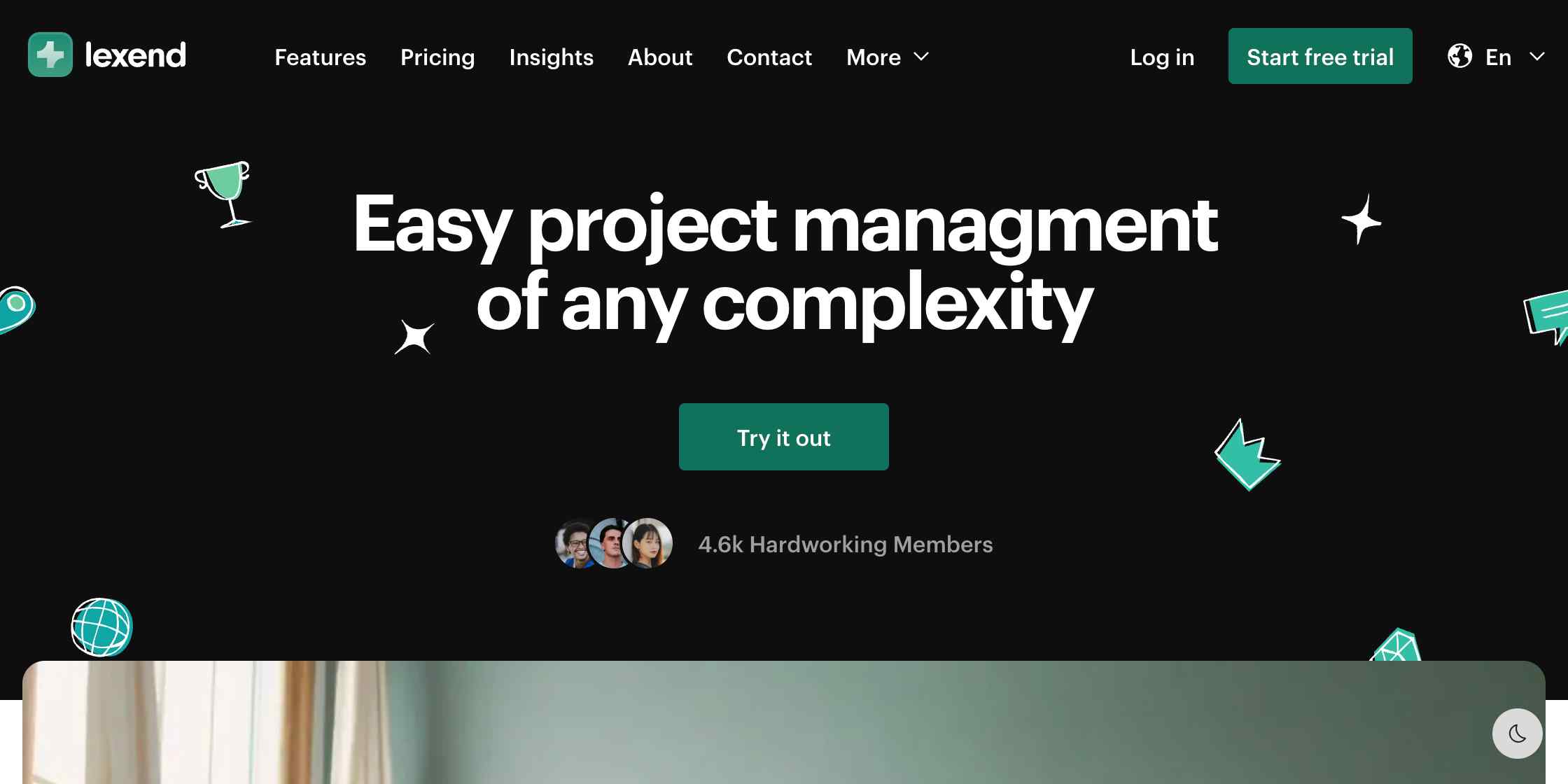1568x784 pixels.
Task: Click the chevron next to En
Action: (1537, 57)
